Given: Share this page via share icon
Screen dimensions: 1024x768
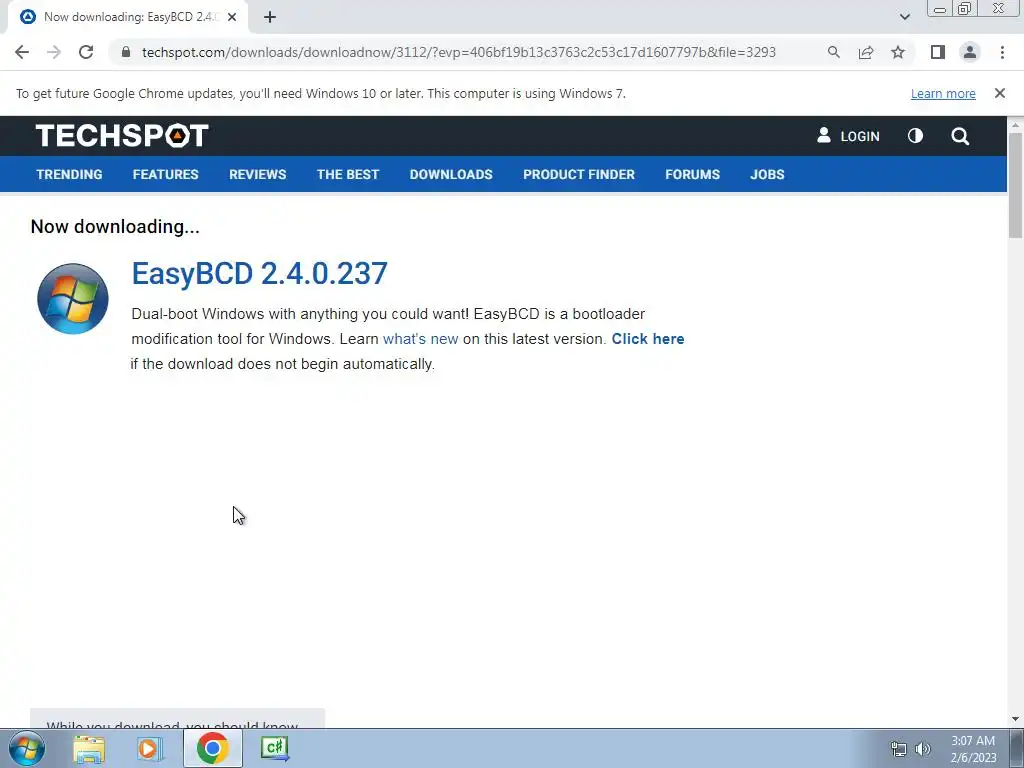Looking at the screenshot, I should click(x=866, y=52).
